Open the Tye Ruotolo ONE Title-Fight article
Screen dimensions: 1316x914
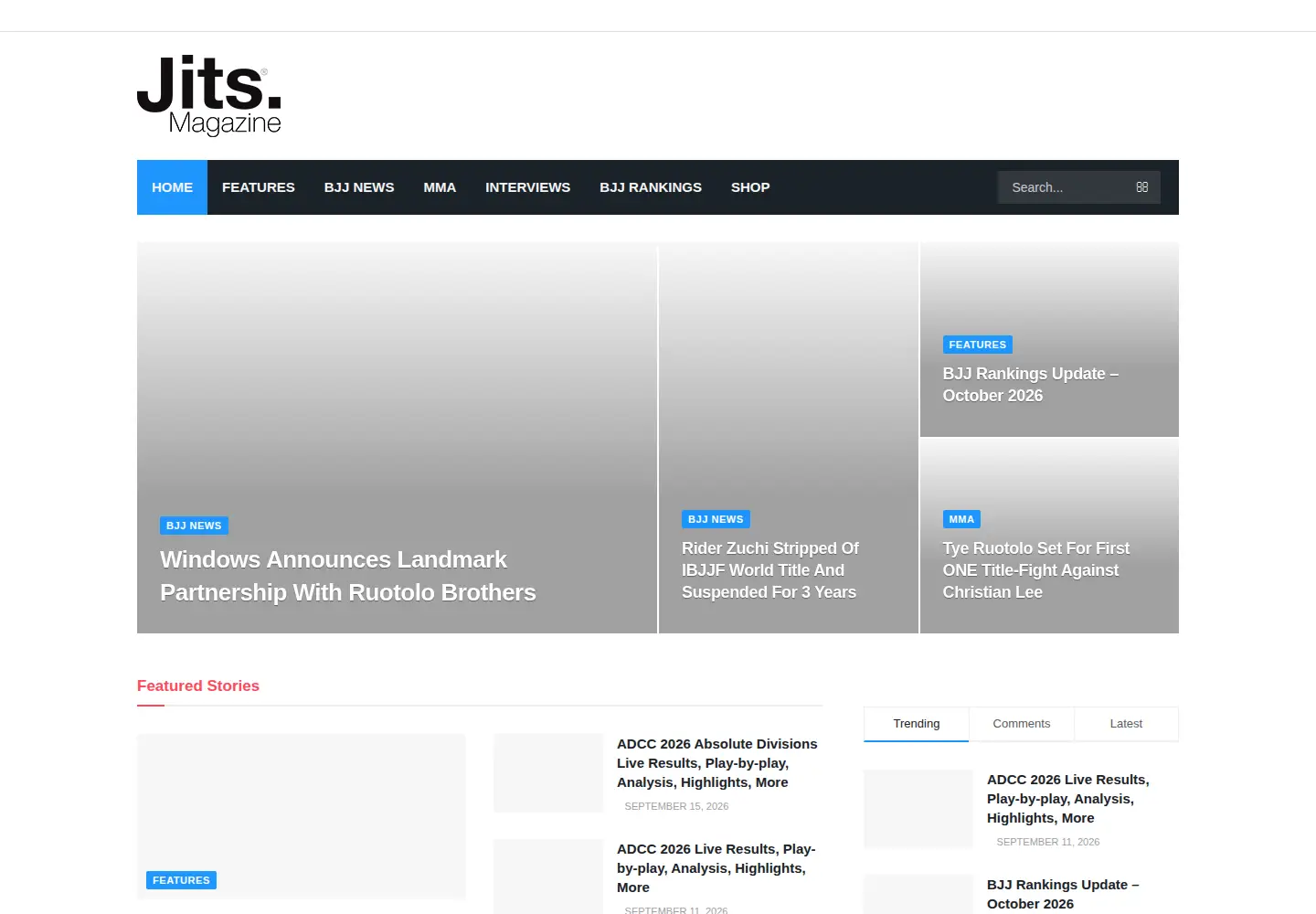1036,570
